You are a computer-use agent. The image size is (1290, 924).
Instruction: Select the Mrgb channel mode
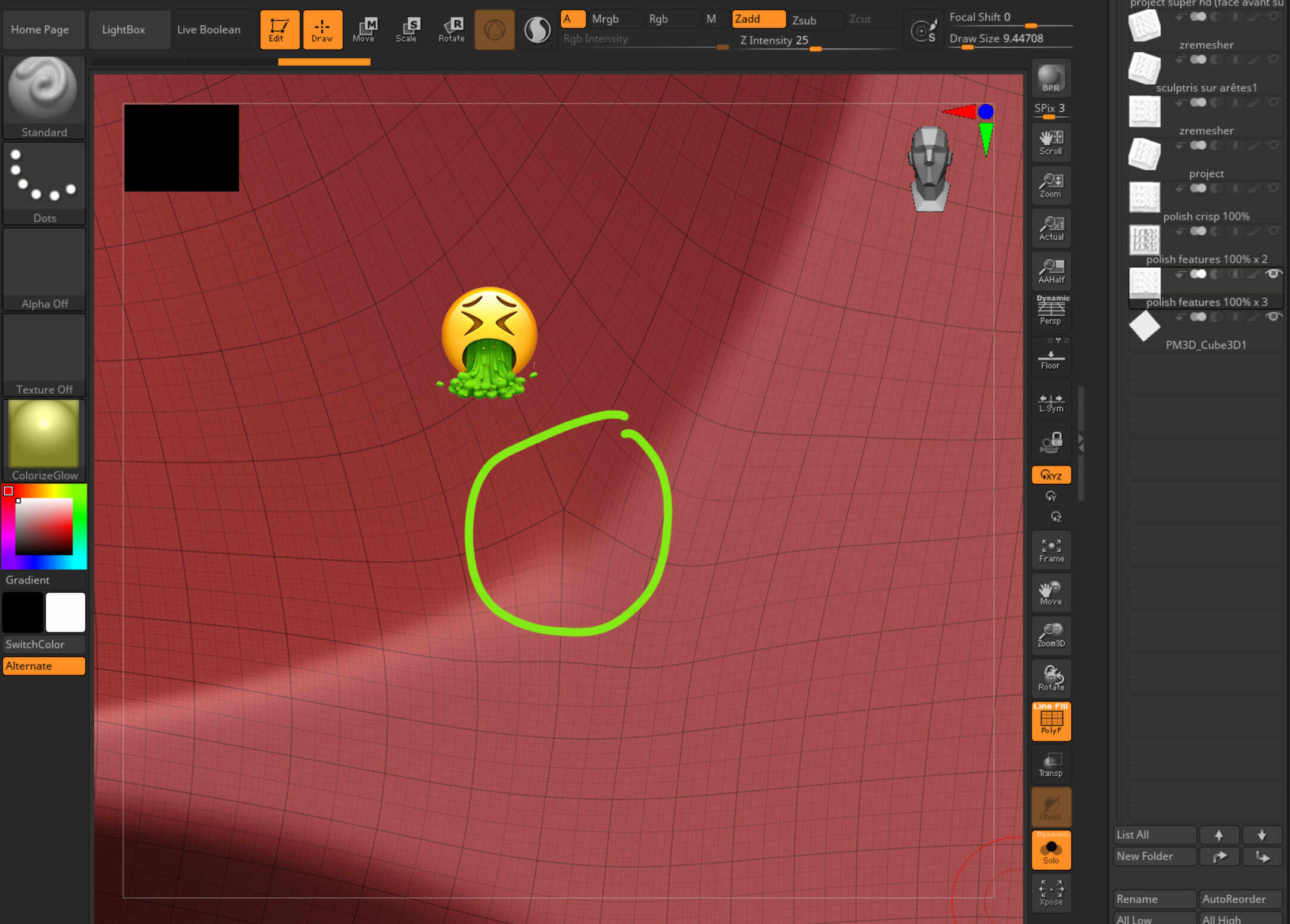point(614,19)
